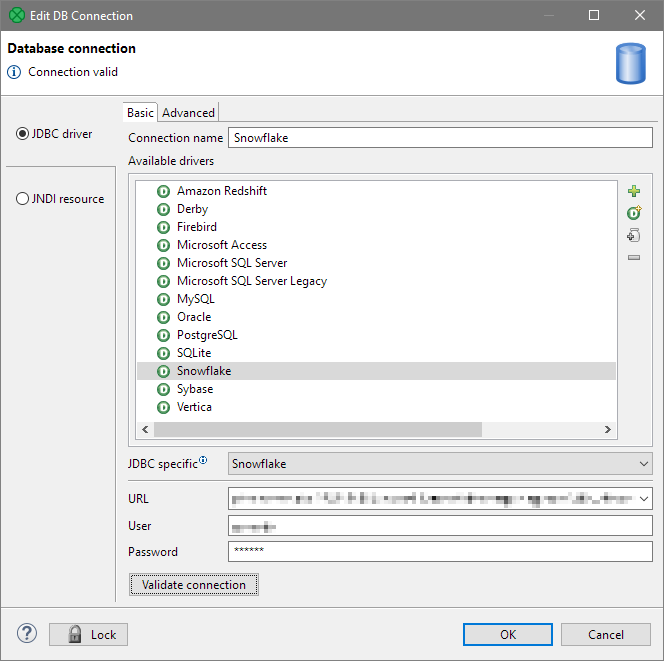Image resolution: width=664 pixels, height=661 pixels.
Task: Click the Microsoft SQL Server Legacy driver icon
Action: [163, 281]
